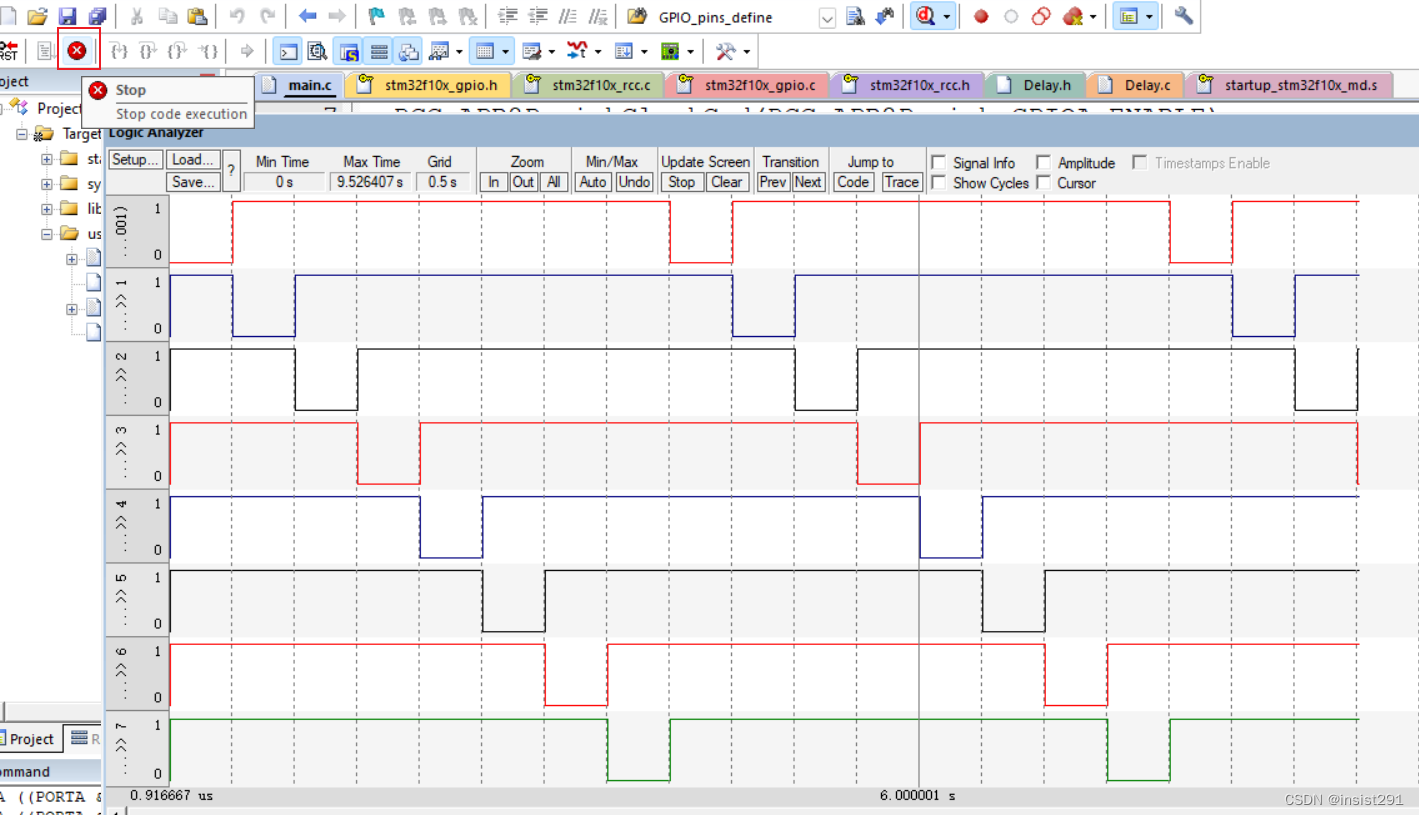
Task: Open the debug session dropdown arrow
Action: (x=947, y=17)
